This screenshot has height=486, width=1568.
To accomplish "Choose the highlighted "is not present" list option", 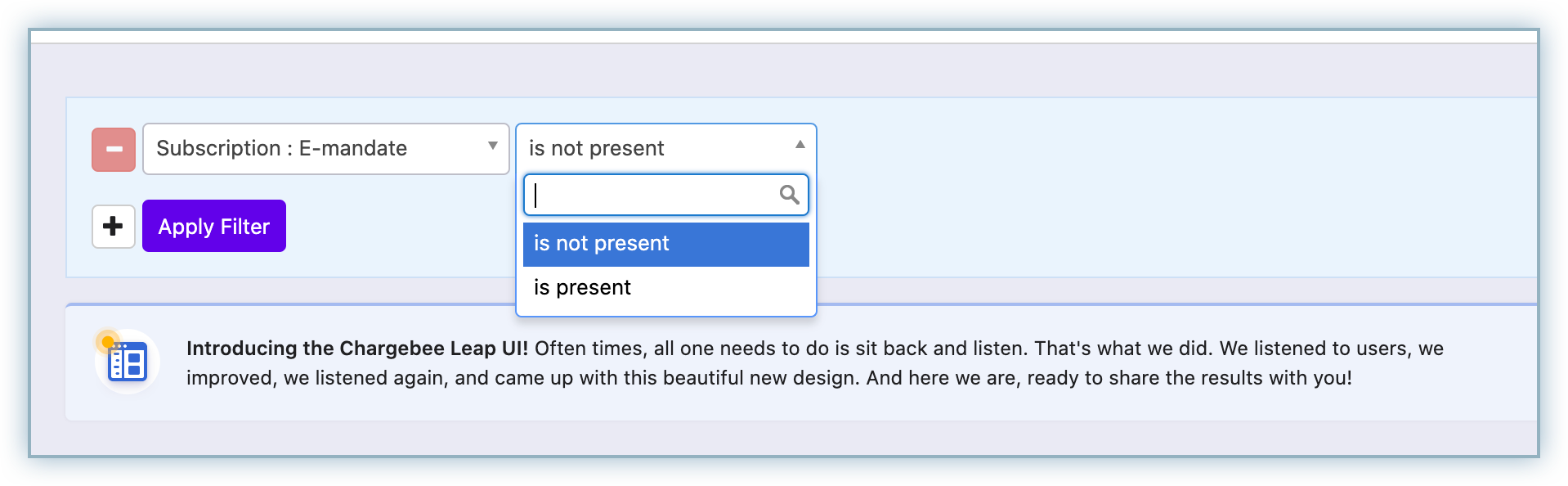I will pos(665,244).
